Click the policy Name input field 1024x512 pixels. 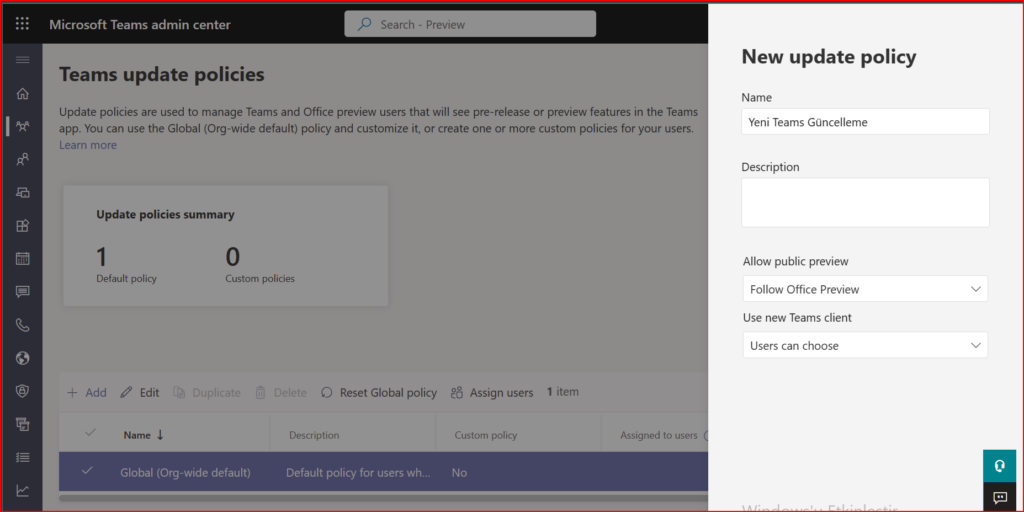865,121
